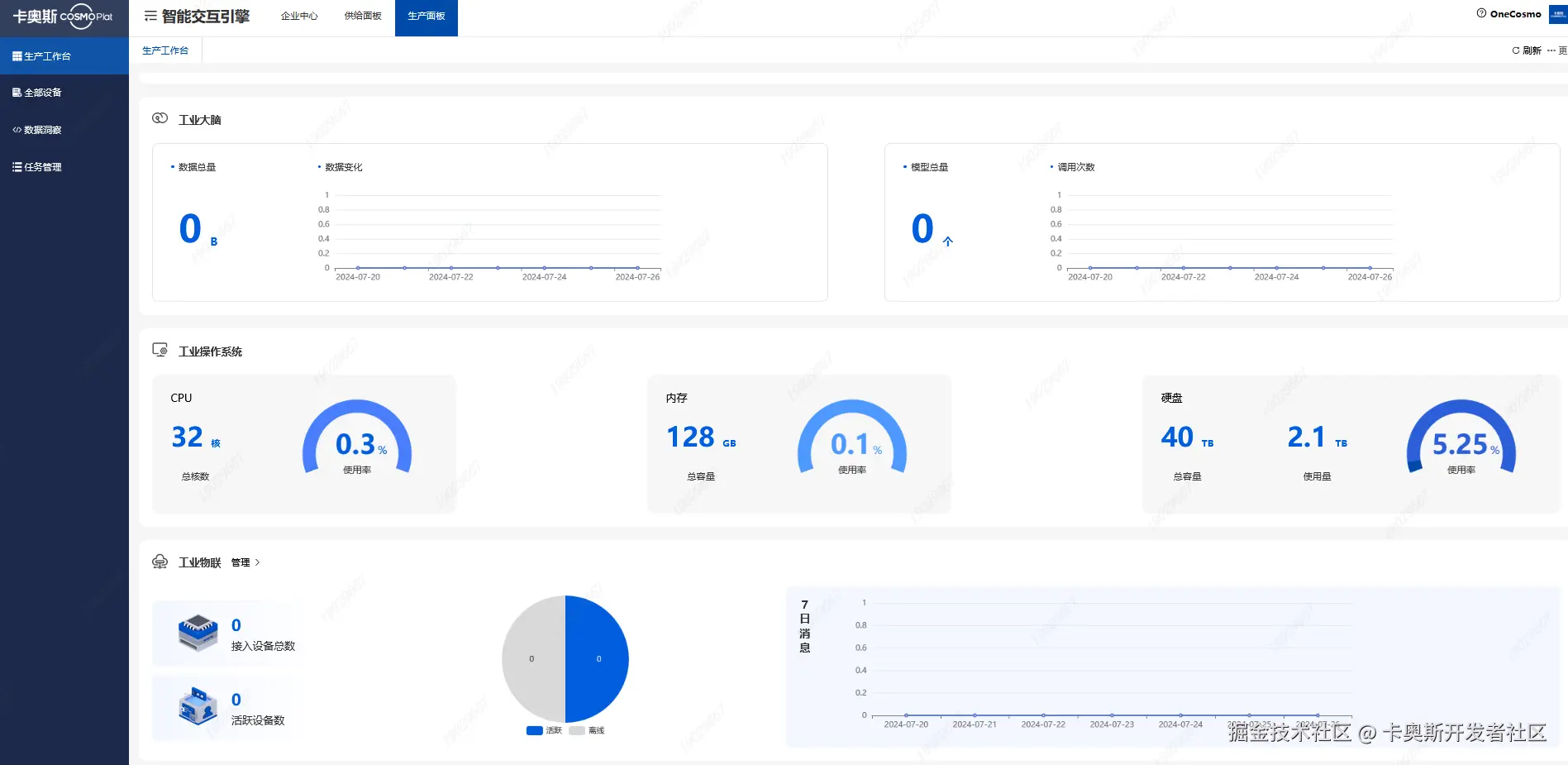Viewport: 1568px width, 765px height.
Task: Expand the 管理 chevron next to 工业物联
Action: coord(257,562)
